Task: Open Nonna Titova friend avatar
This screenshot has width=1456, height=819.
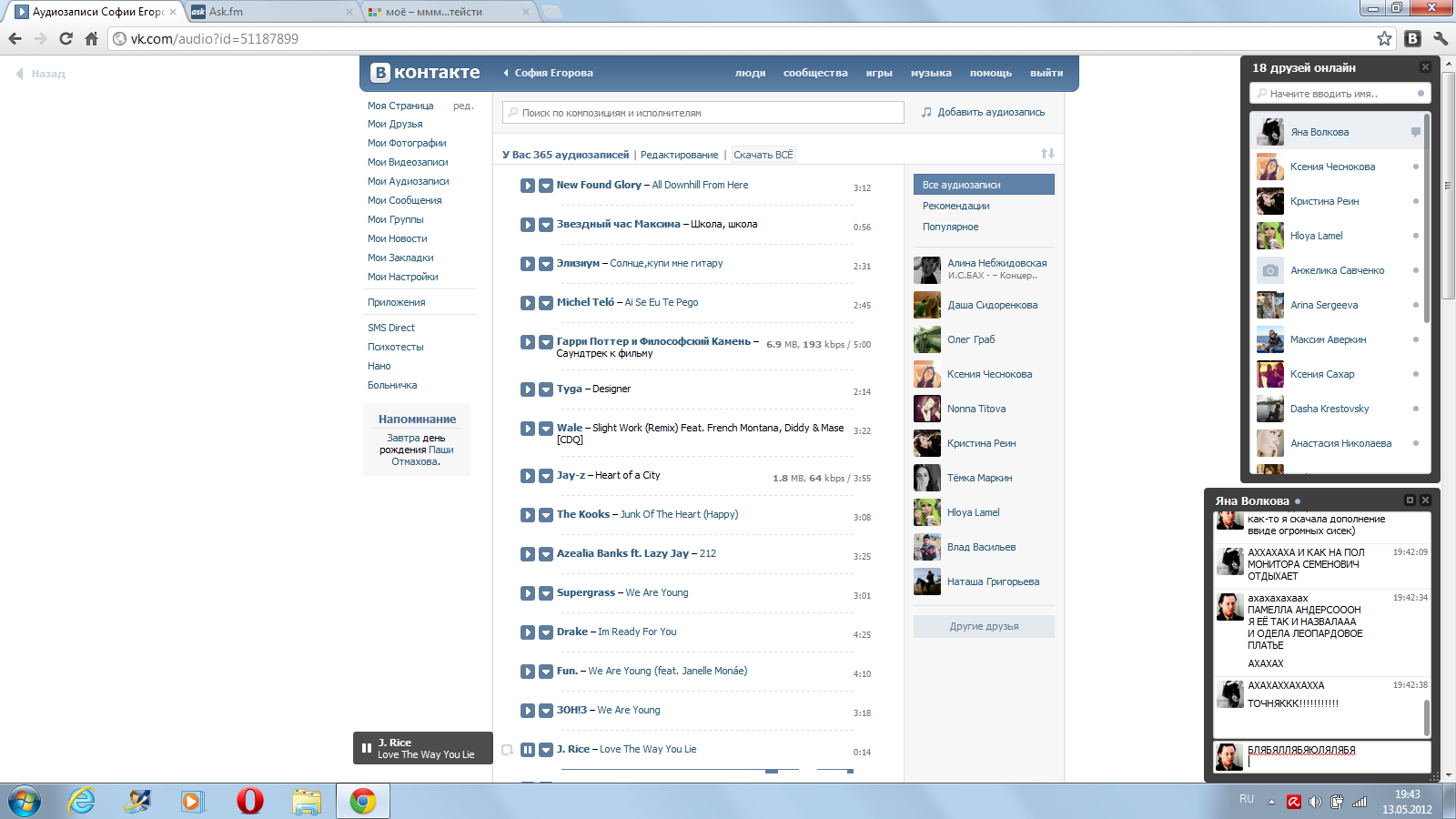Action: (x=927, y=409)
